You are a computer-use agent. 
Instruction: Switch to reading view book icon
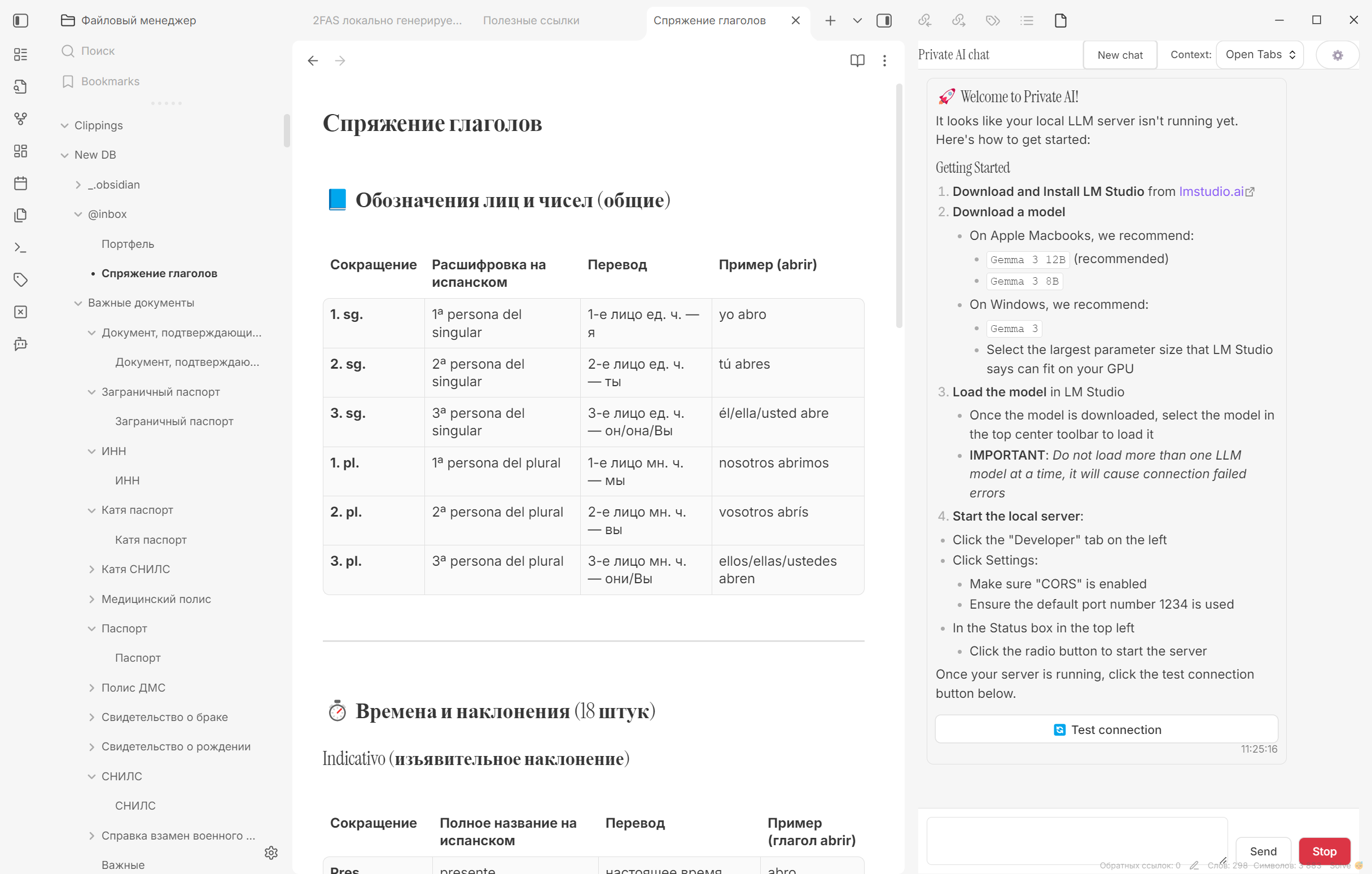click(x=857, y=60)
